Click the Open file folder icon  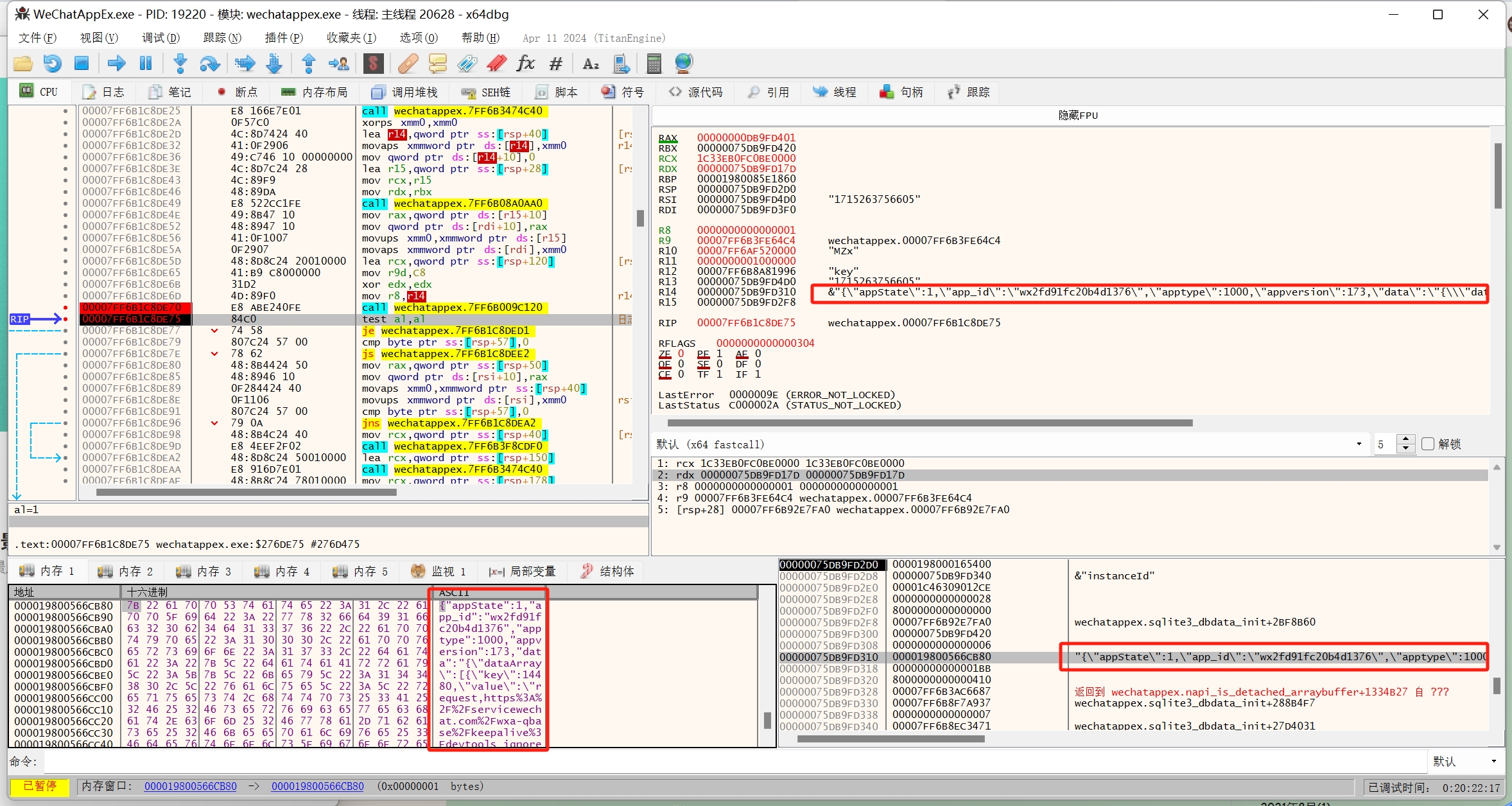[22, 63]
